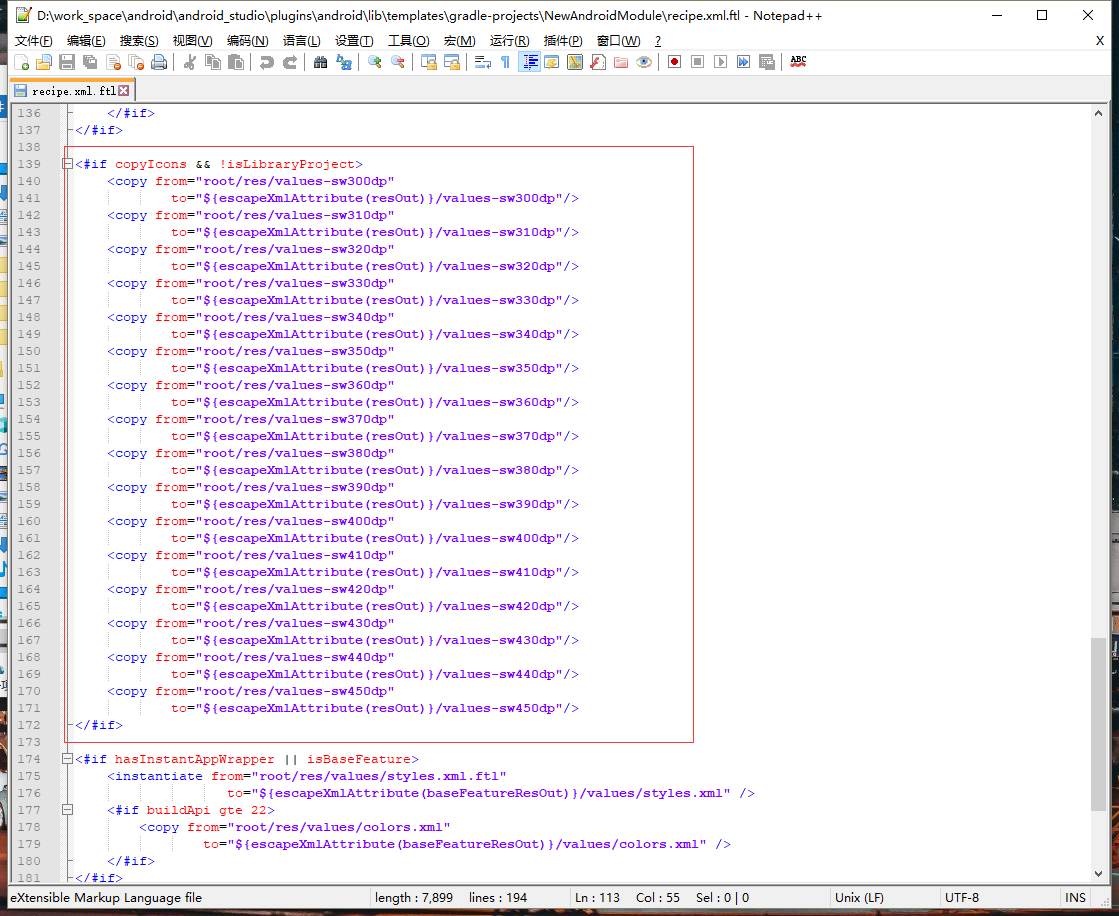Image resolution: width=1119 pixels, height=916 pixels.
Task: Collapse the fold at line 174
Action: (67, 759)
